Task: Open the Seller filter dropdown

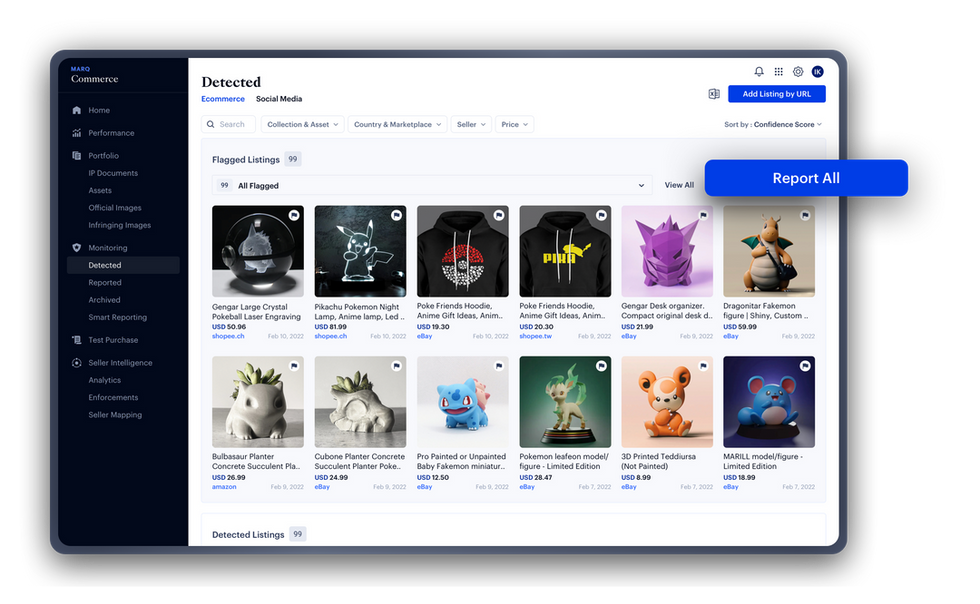Action: pyautogui.click(x=471, y=124)
